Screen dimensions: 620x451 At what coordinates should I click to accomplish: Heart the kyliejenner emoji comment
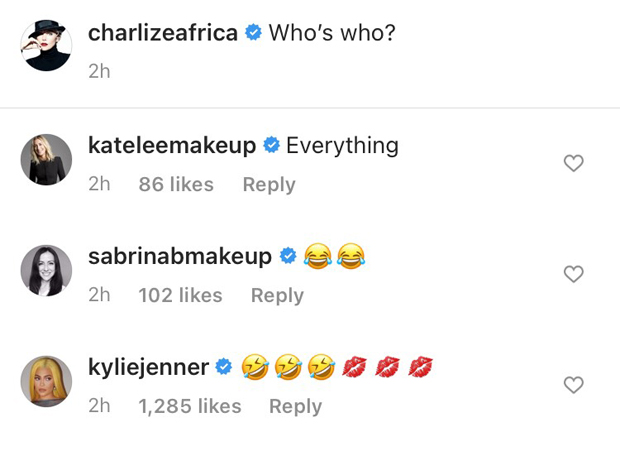click(x=573, y=385)
